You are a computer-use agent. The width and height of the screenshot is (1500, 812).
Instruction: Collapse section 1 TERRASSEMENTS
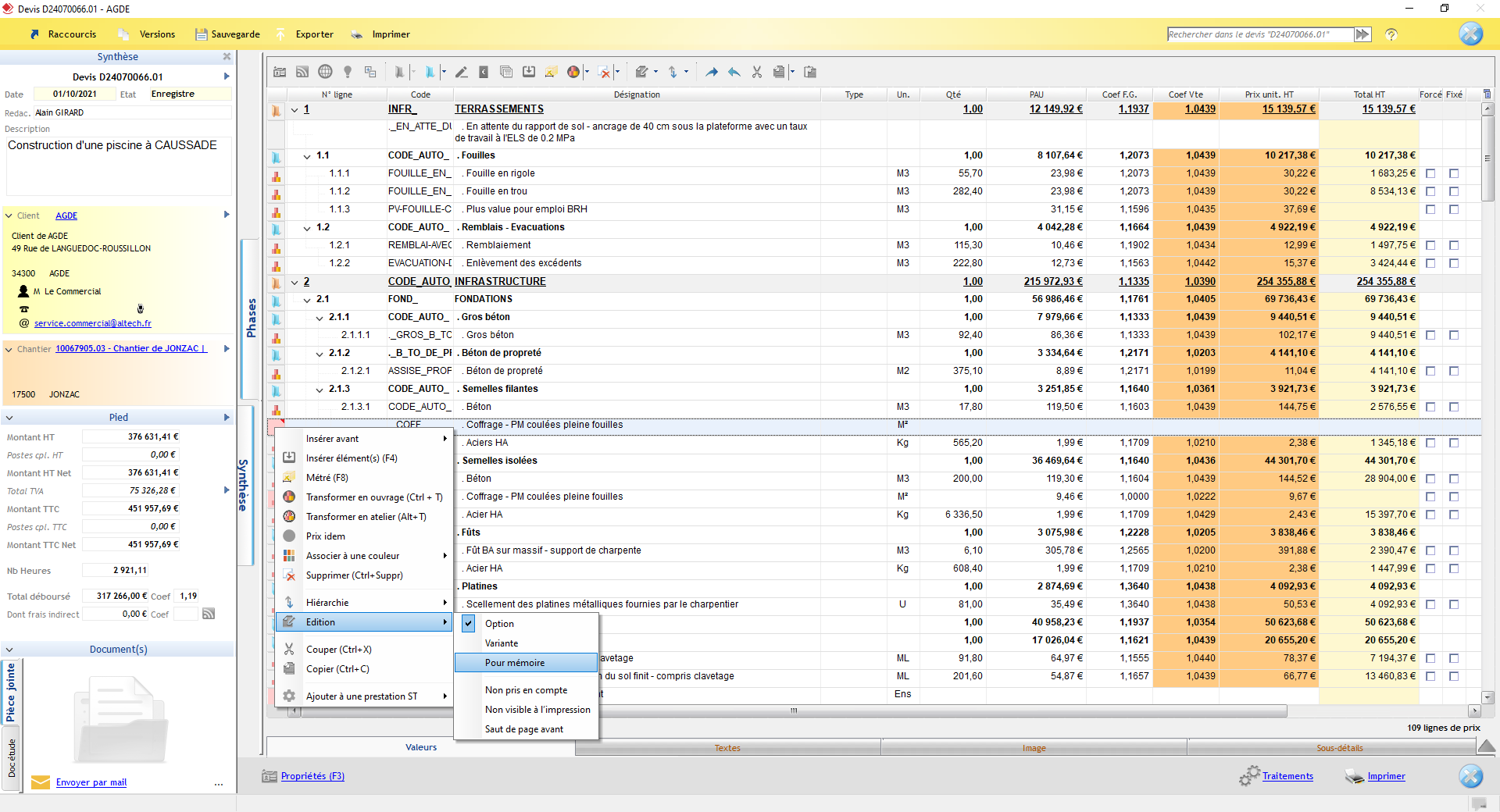[295, 110]
